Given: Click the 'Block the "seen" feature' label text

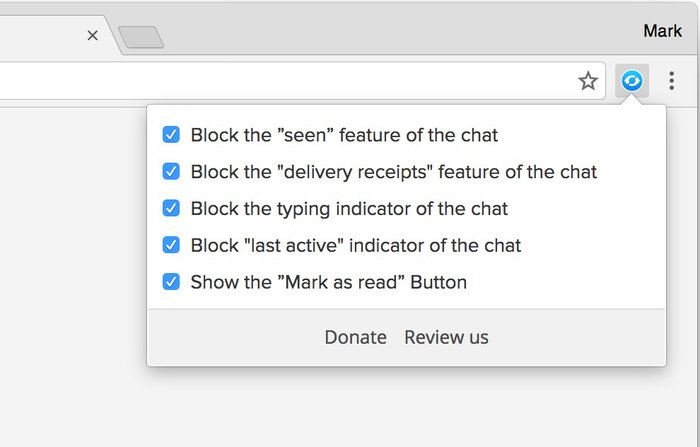Looking at the screenshot, I should [344, 135].
